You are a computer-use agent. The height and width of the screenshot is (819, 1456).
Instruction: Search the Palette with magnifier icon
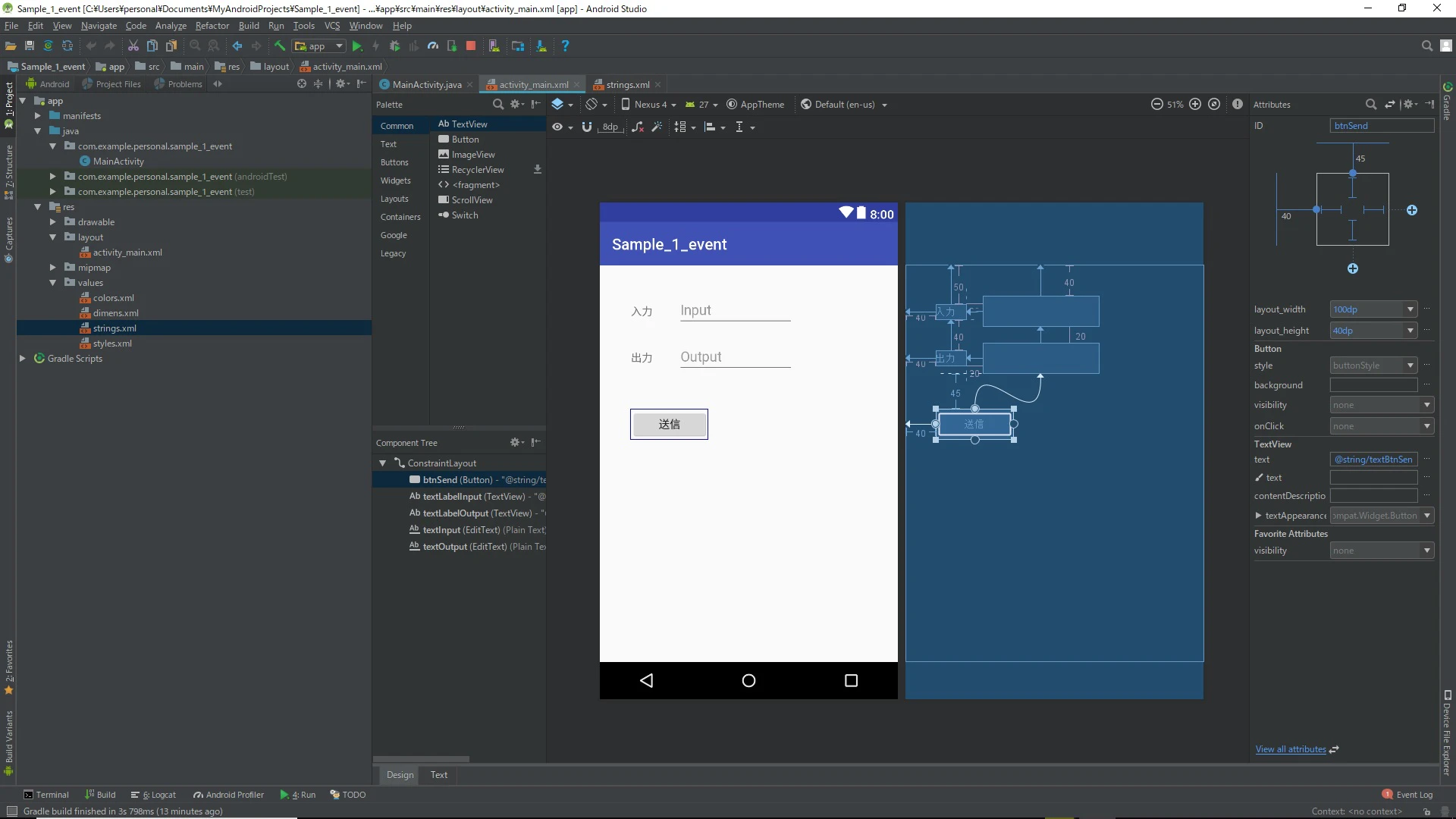click(x=498, y=105)
